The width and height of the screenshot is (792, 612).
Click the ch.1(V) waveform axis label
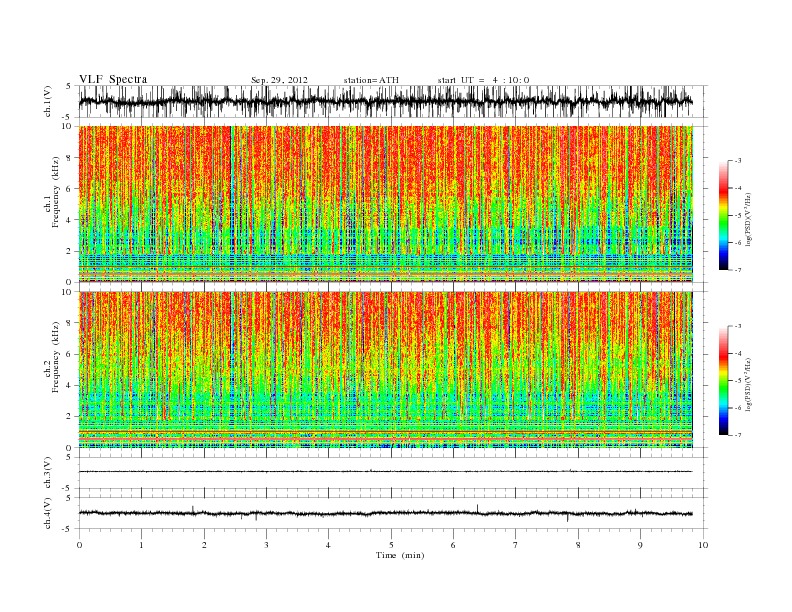pos(48,101)
